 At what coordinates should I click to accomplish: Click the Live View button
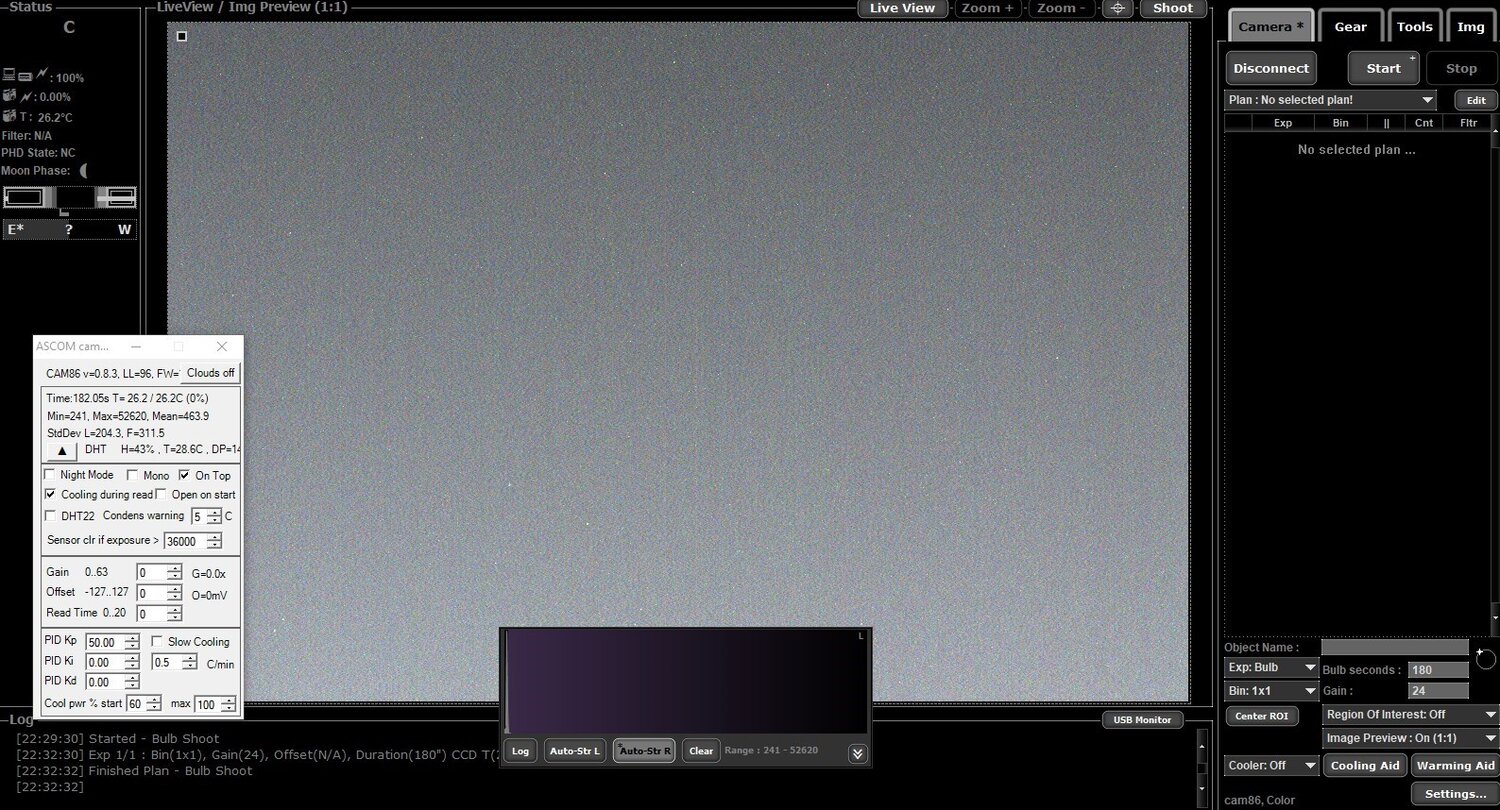(902, 8)
